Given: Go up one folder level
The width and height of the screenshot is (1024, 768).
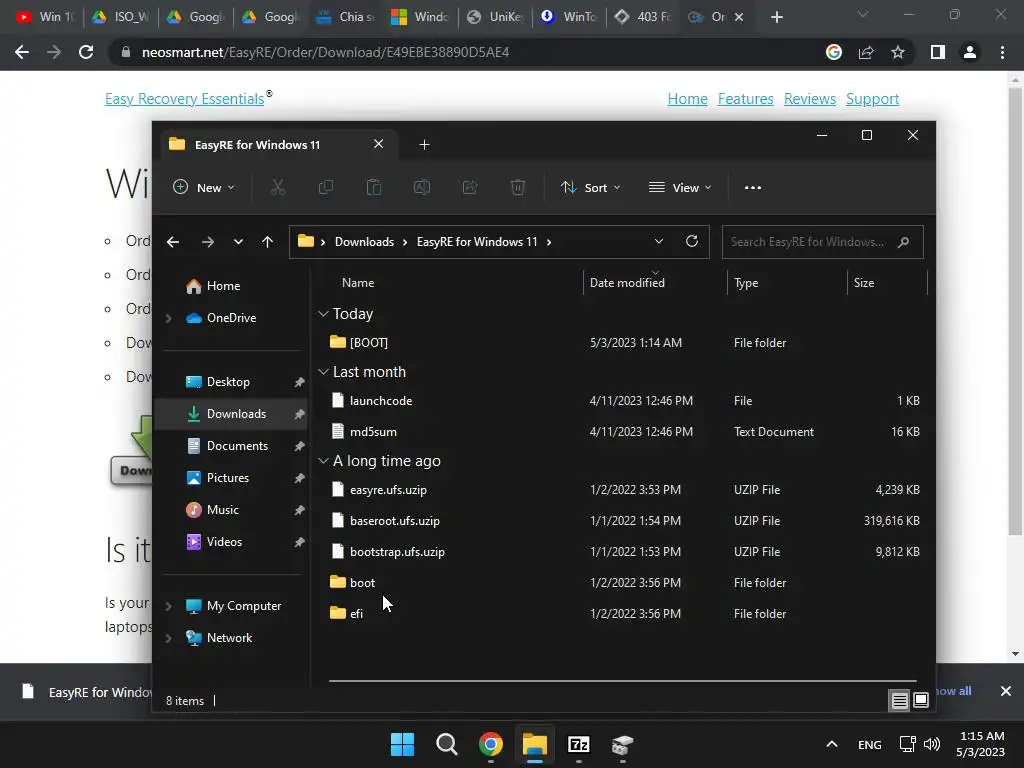Looking at the screenshot, I should coord(267,242).
